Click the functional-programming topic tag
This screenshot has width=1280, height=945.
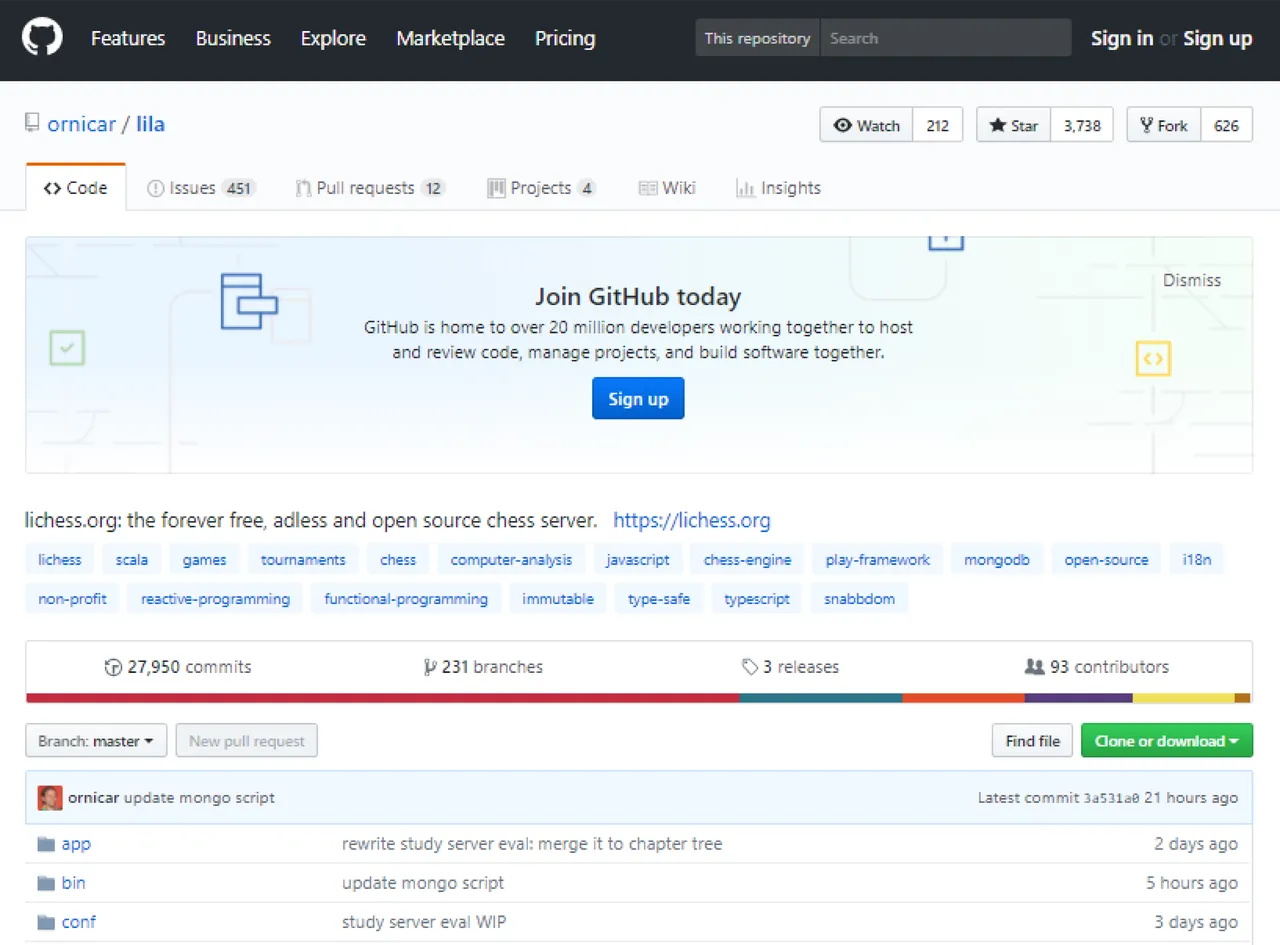point(406,599)
